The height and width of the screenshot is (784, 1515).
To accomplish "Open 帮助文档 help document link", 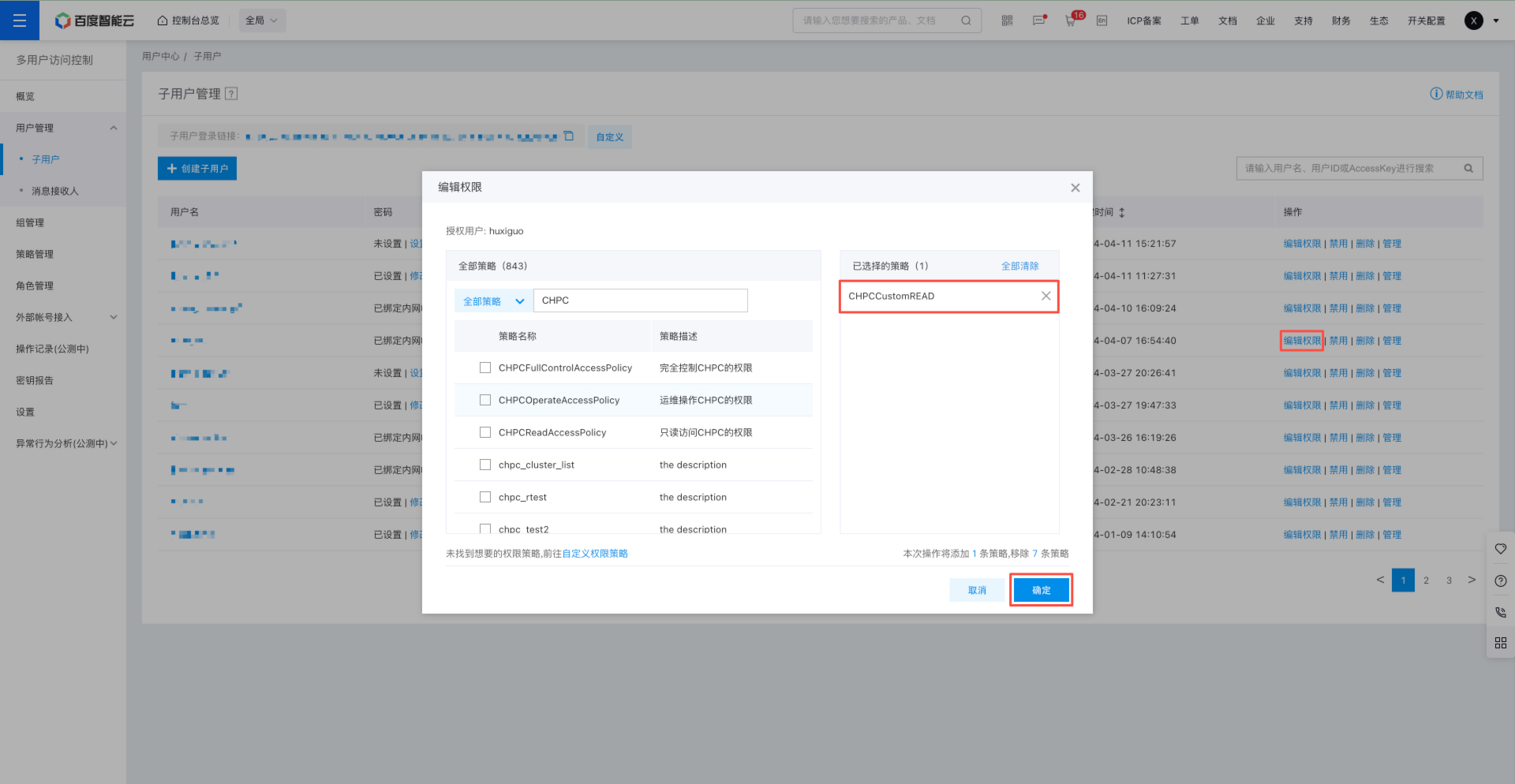I will [x=1457, y=95].
